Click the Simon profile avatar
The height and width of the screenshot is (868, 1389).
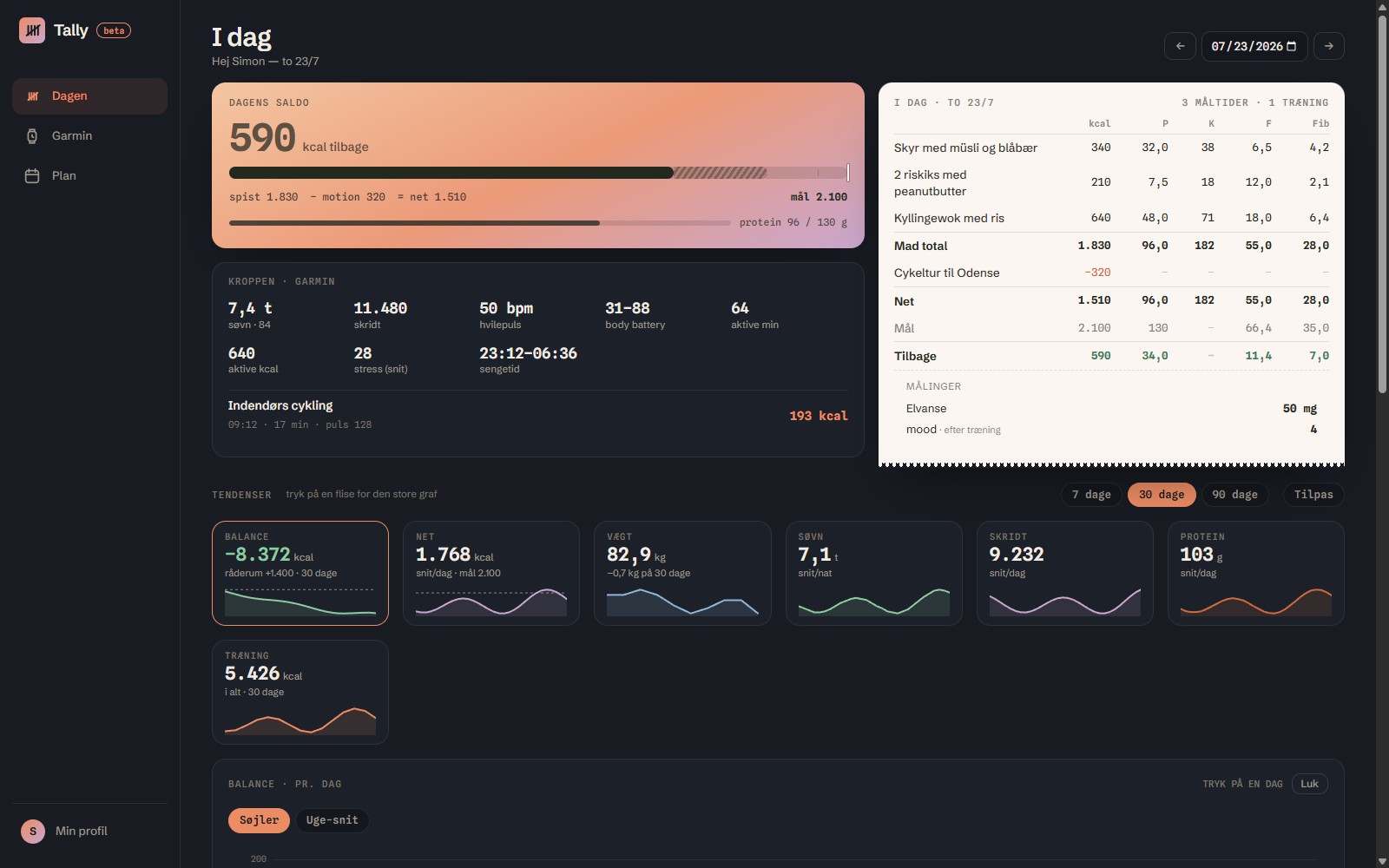33,832
